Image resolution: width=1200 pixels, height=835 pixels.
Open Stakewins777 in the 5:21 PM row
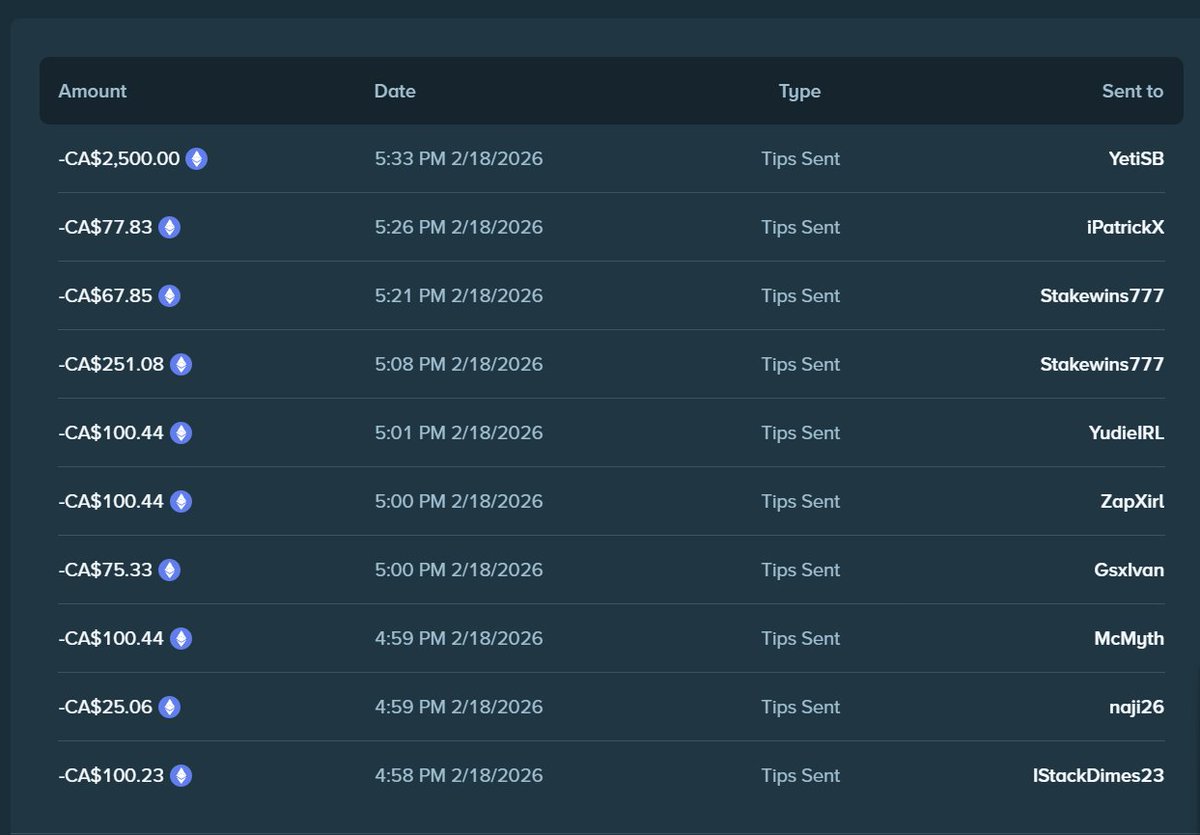[1102, 296]
